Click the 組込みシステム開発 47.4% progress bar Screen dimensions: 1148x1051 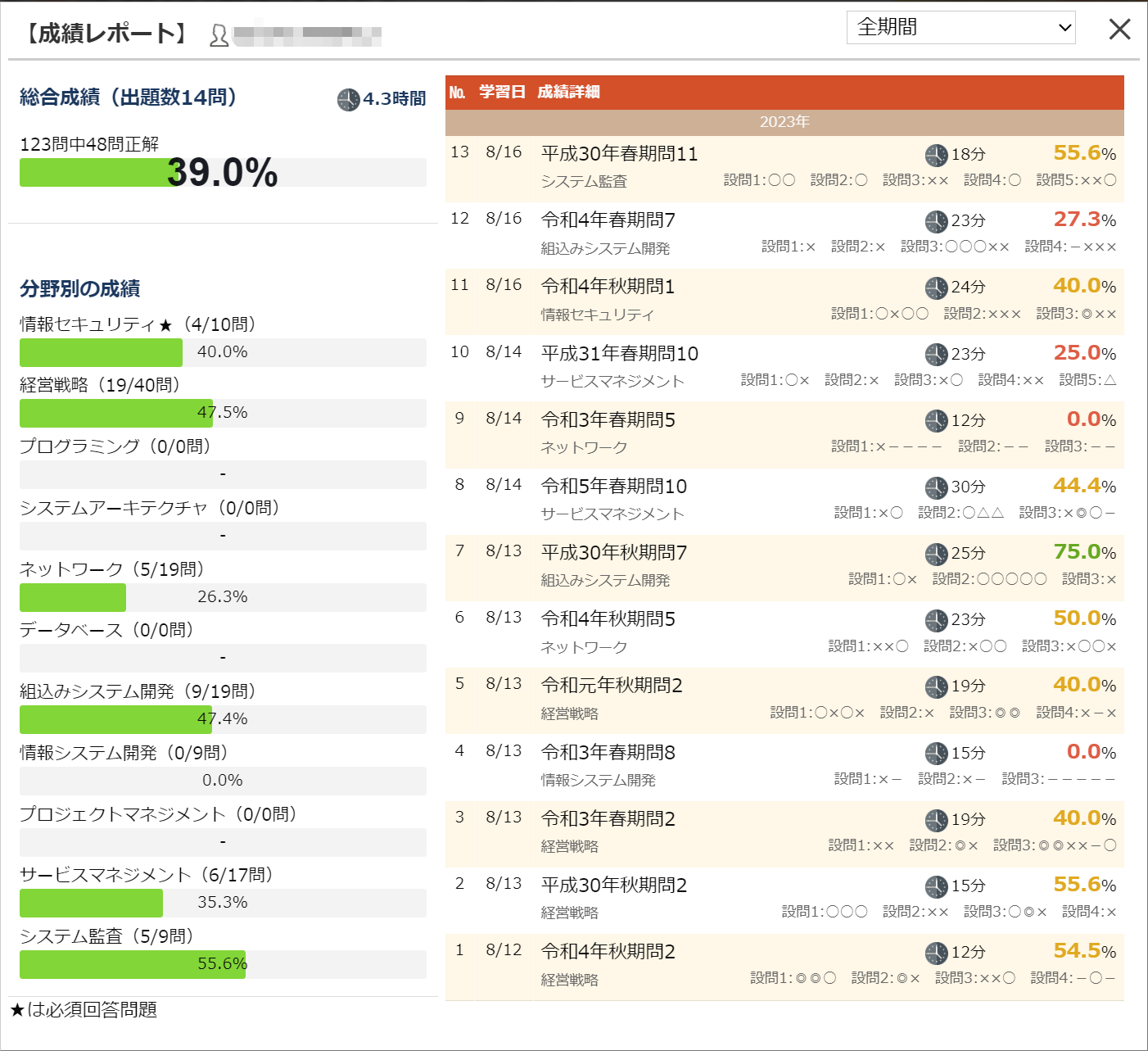point(223,719)
